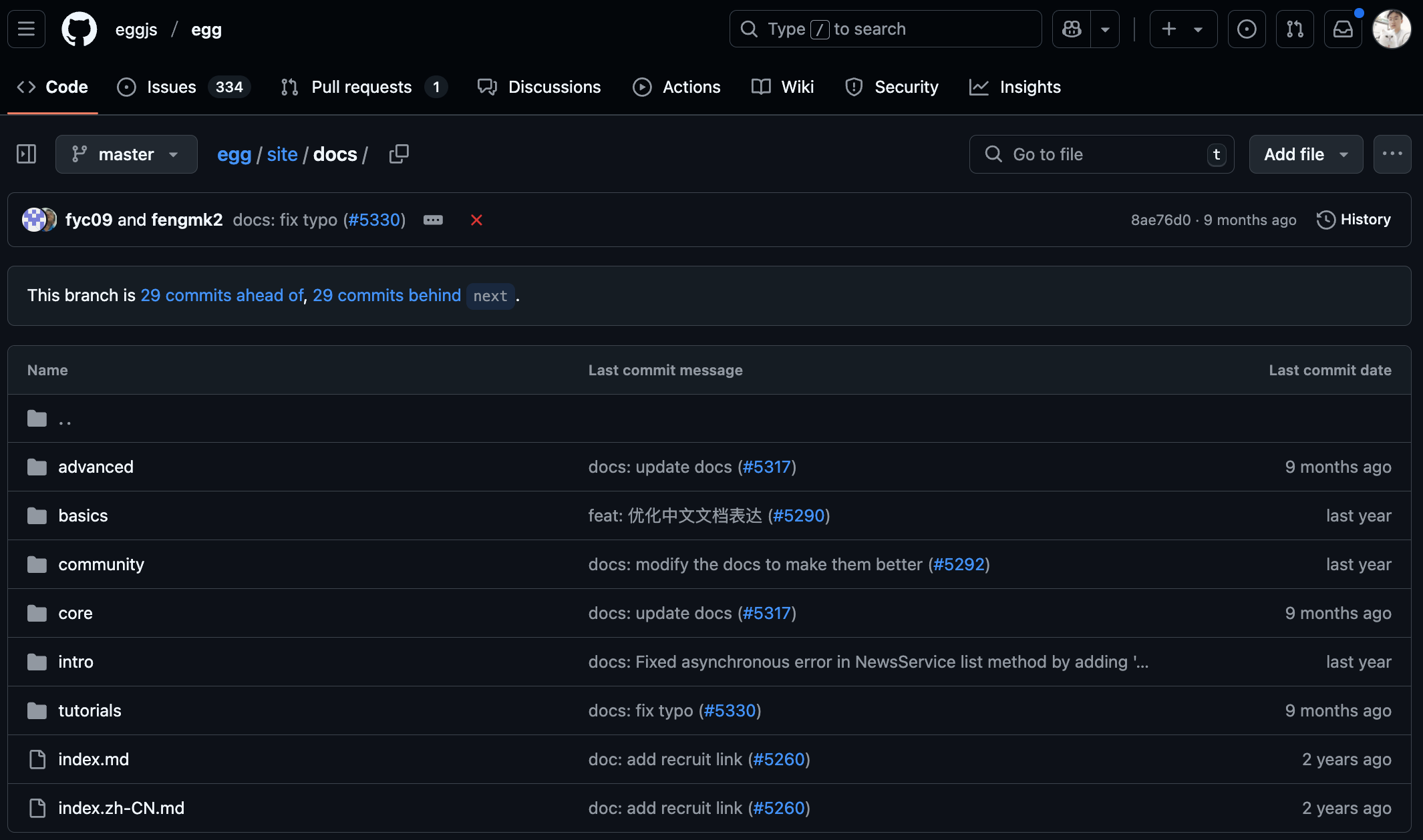Copy the path with copy icon
This screenshot has width=1423, height=840.
pyautogui.click(x=399, y=154)
